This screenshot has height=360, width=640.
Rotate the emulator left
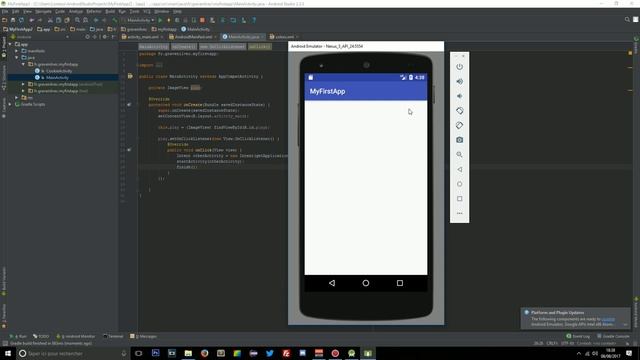point(460,111)
